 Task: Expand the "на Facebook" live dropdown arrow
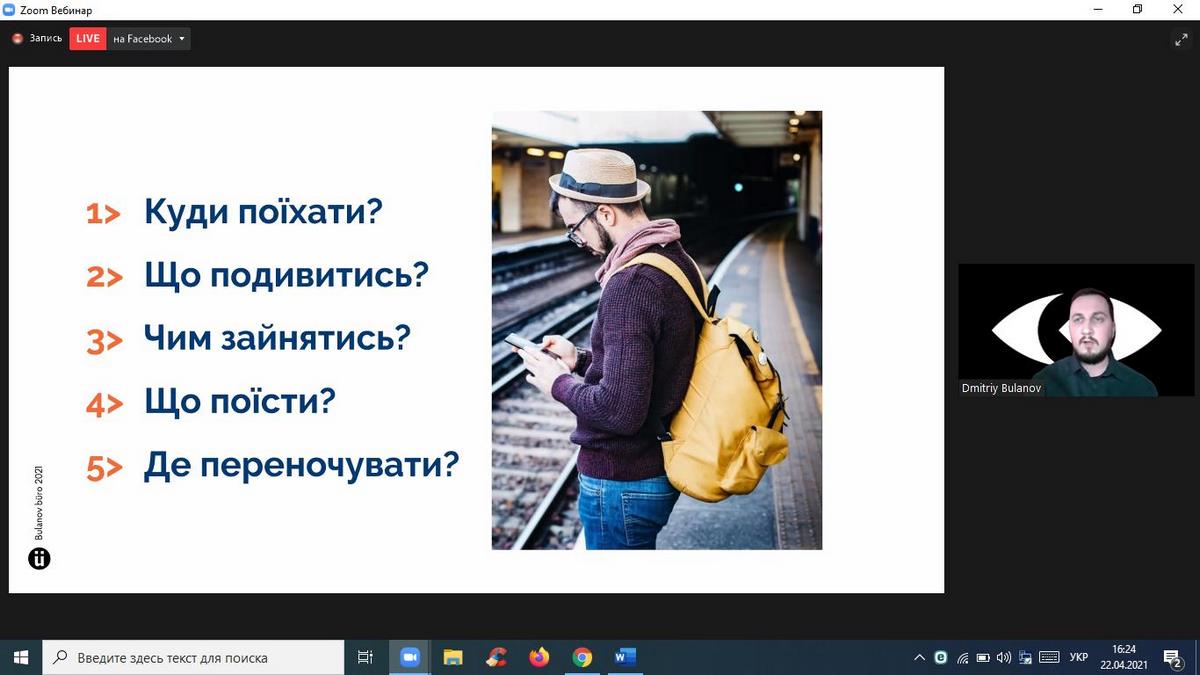point(182,39)
